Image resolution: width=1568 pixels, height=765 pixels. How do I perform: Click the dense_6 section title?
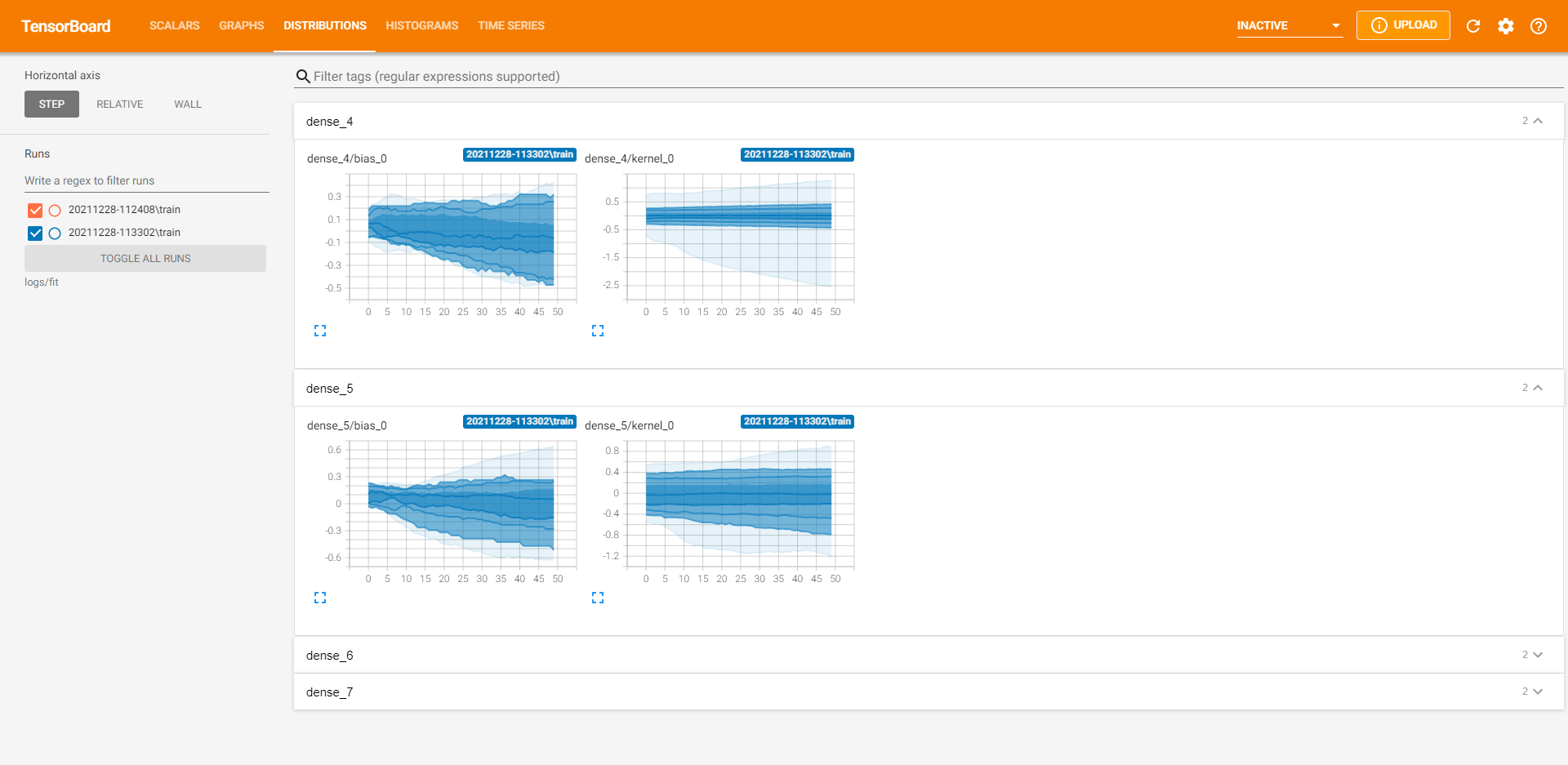[330, 656]
